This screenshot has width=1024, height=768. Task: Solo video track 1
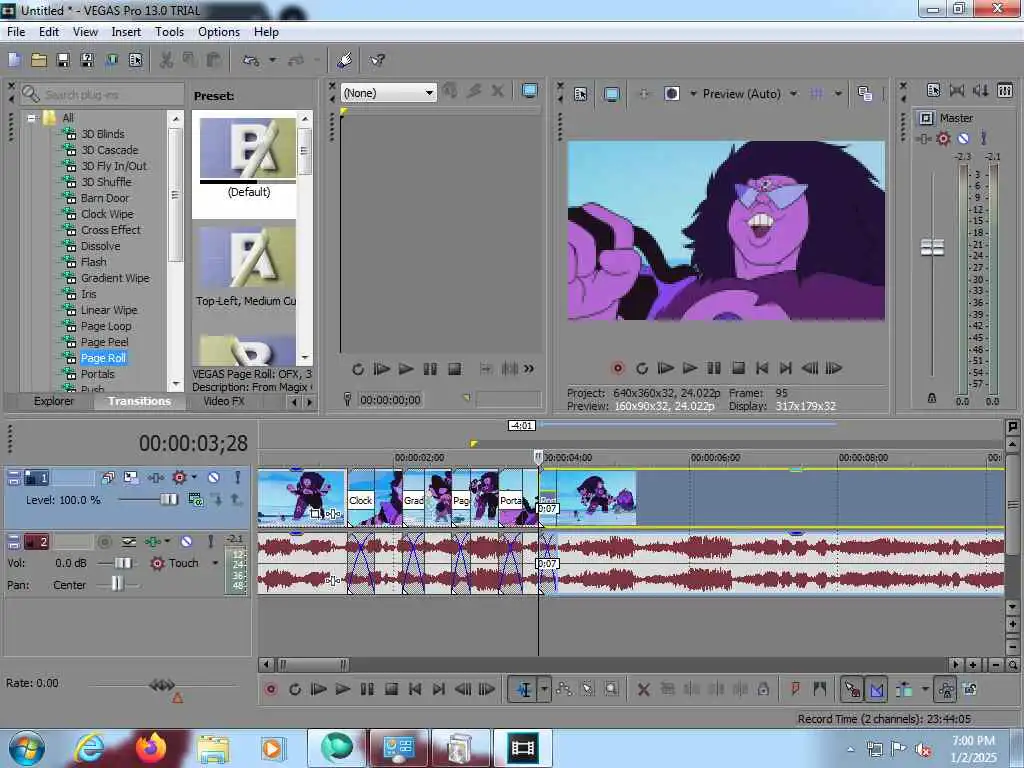238,478
